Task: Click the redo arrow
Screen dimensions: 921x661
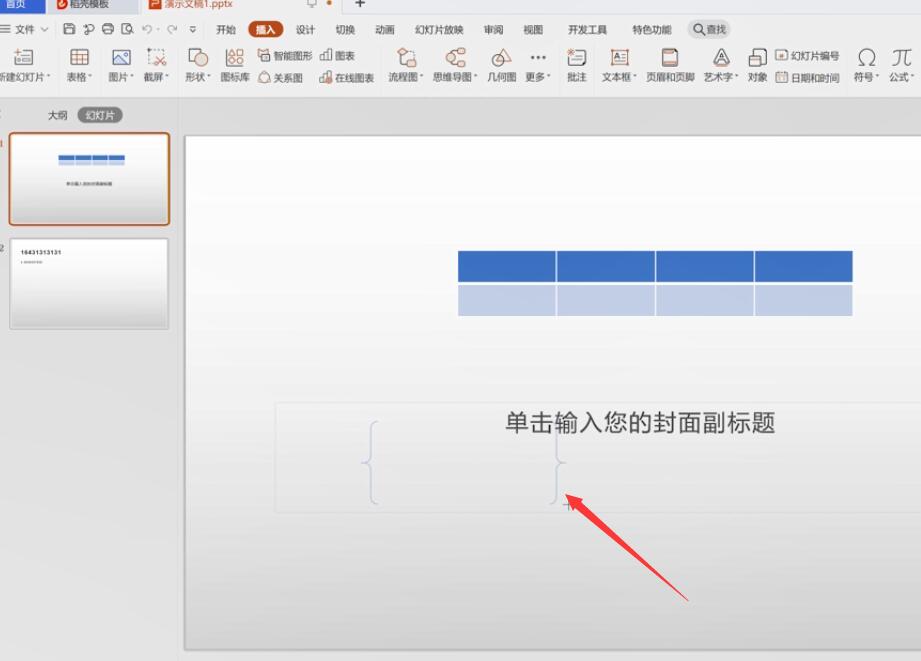Action: click(x=172, y=29)
